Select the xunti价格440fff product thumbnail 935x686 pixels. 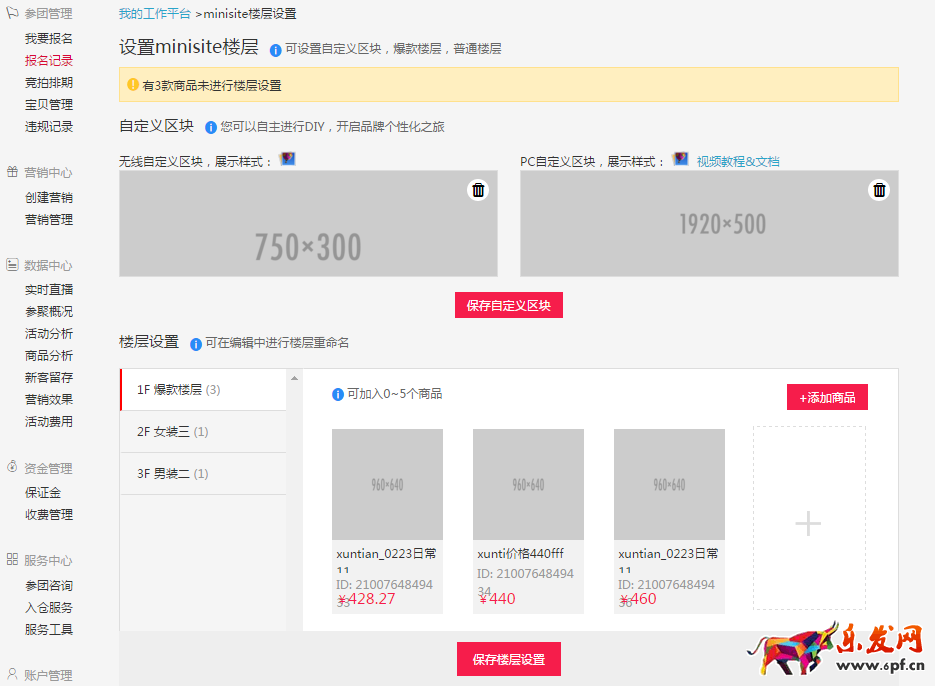pos(528,484)
